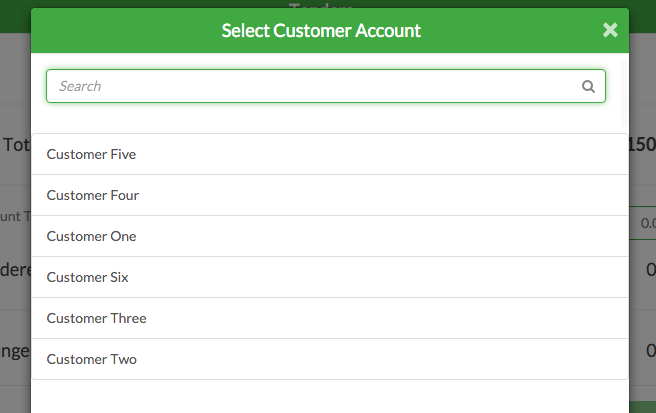Click the dimmed Tenders heading behind the dialog
The height and width of the screenshot is (413, 656).
click(321, 5)
